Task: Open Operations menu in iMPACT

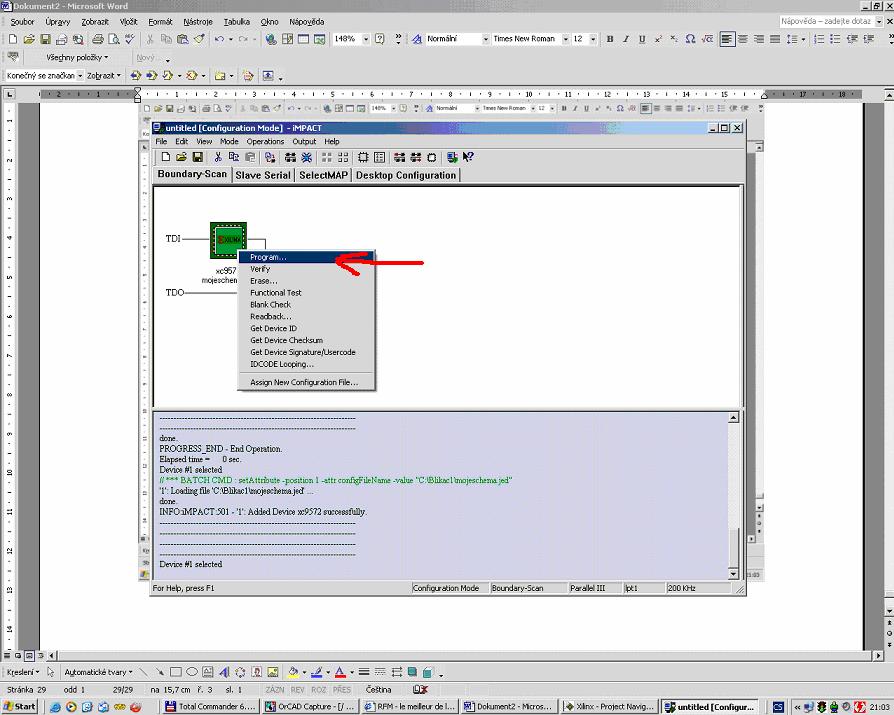Action: pos(265,141)
